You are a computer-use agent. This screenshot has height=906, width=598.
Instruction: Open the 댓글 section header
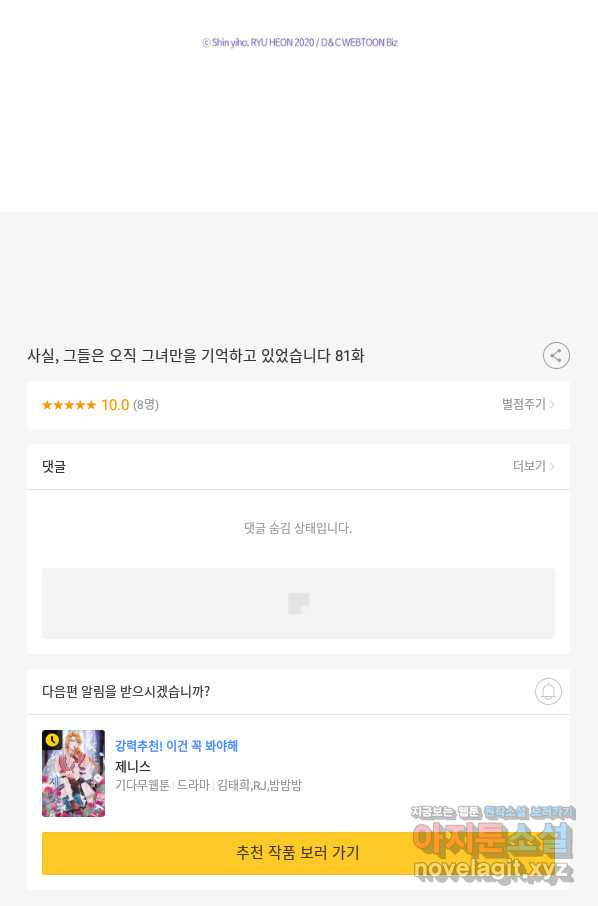coord(54,466)
